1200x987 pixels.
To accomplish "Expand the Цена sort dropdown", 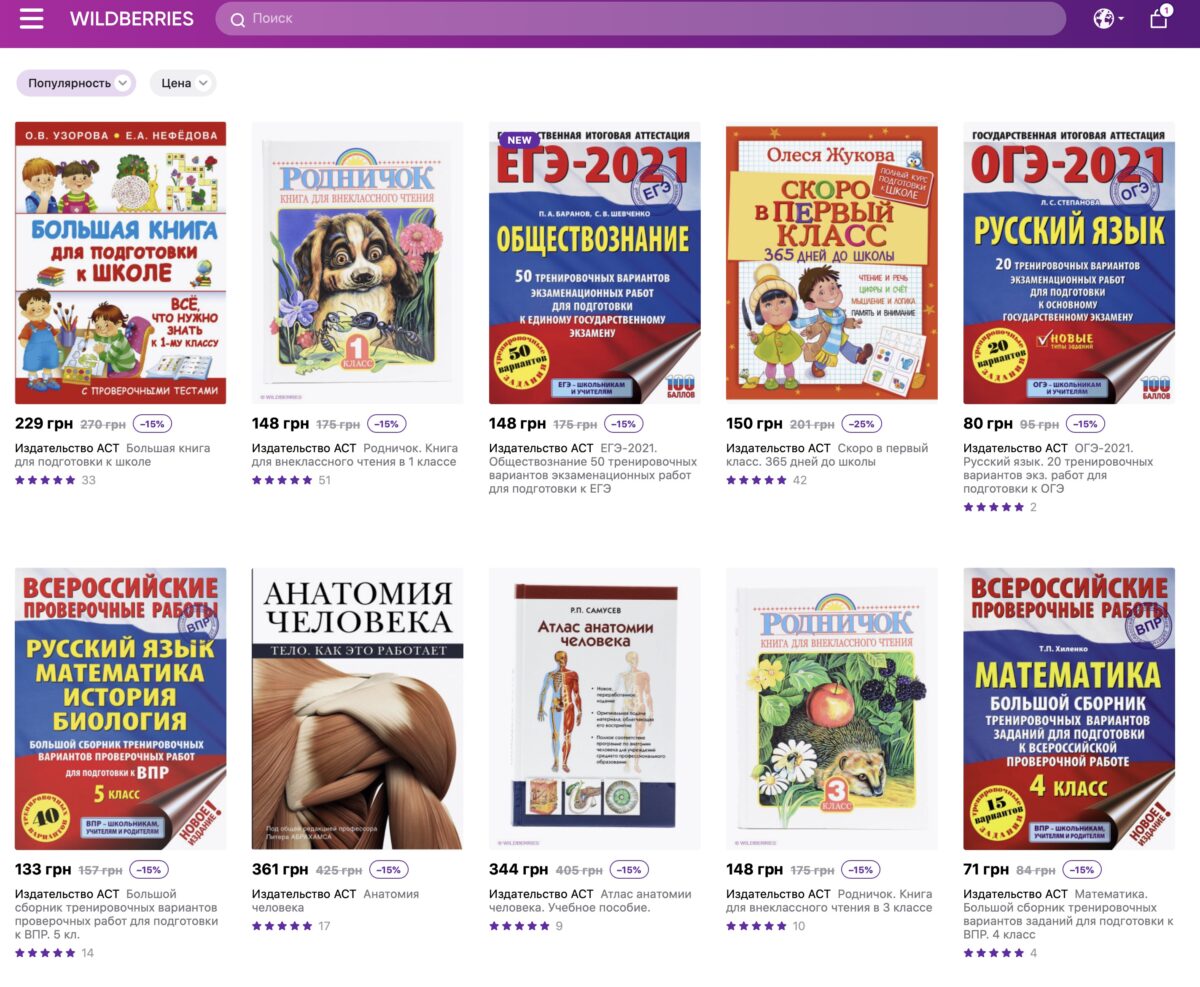I will click(183, 83).
